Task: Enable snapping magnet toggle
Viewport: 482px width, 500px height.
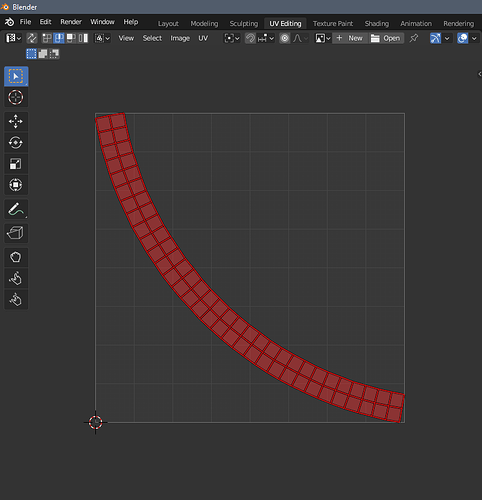Action: click(x=250, y=38)
